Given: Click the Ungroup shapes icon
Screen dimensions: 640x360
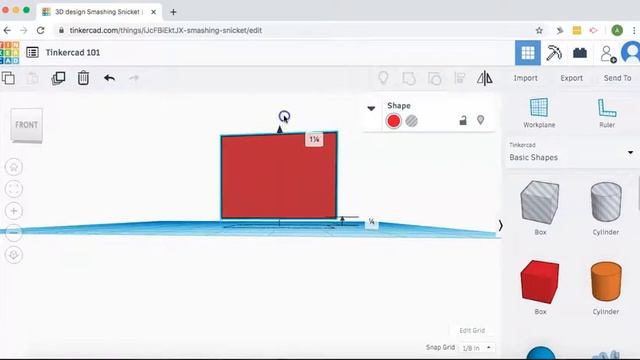Looking at the screenshot, I should 434,78.
